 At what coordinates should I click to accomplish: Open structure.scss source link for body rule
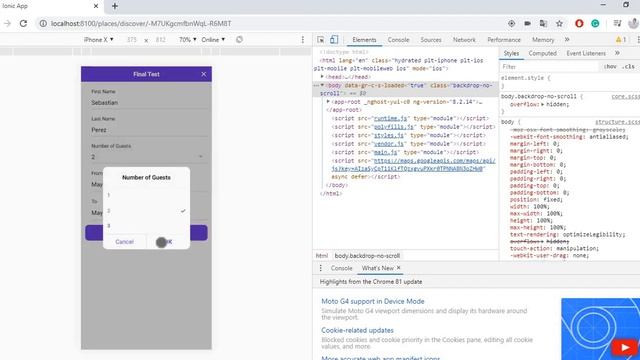point(617,122)
